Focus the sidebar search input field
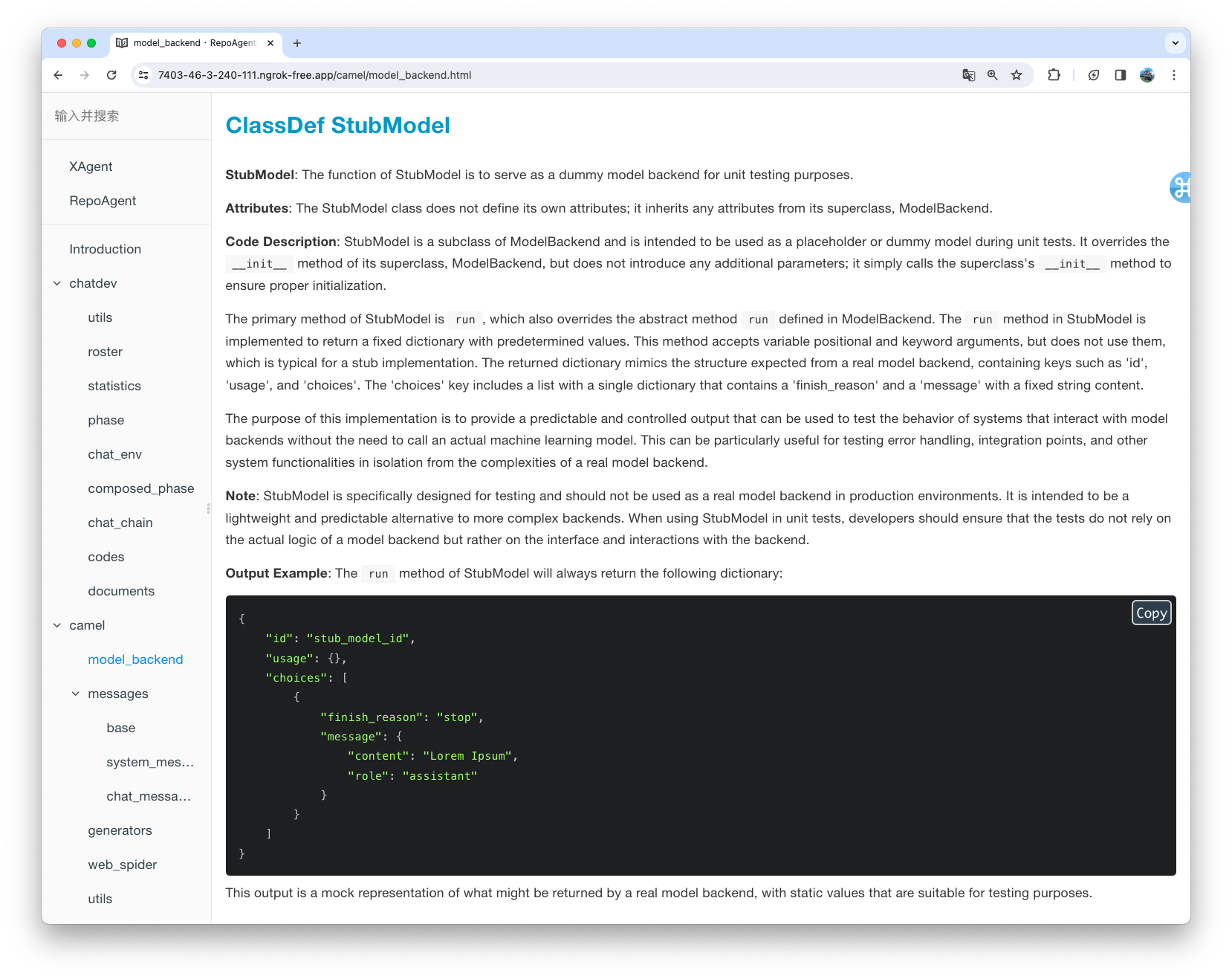This screenshot has width=1232, height=979. tap(126, 116)
